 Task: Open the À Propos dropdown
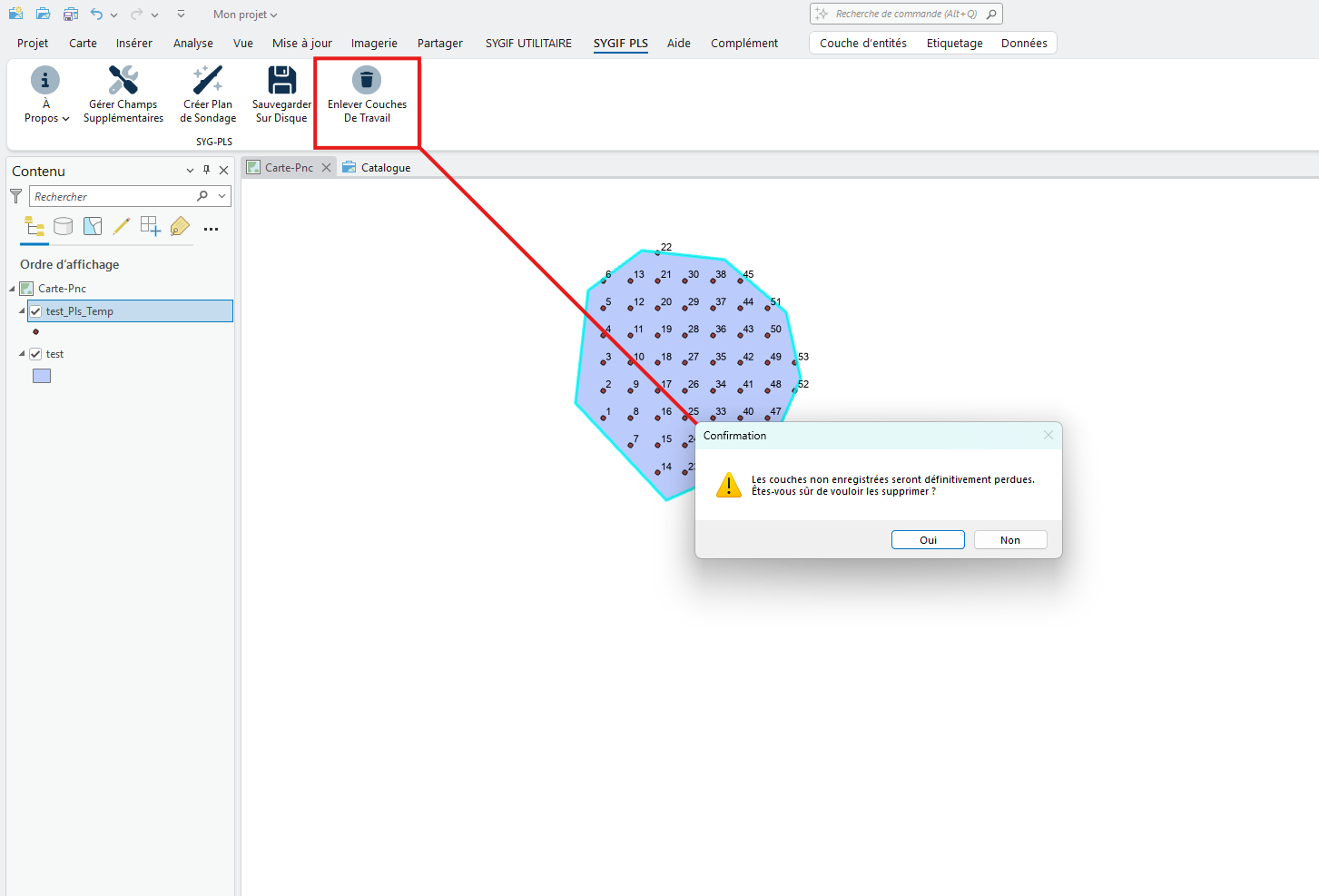coord(46,118)
